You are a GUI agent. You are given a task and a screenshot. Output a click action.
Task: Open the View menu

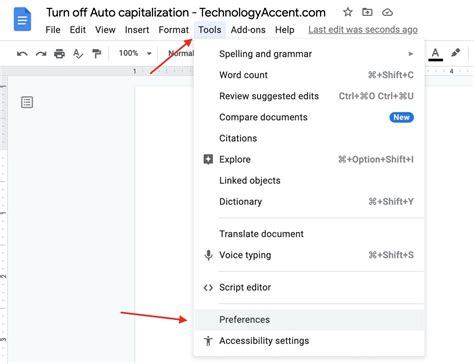tap(105, 30)
